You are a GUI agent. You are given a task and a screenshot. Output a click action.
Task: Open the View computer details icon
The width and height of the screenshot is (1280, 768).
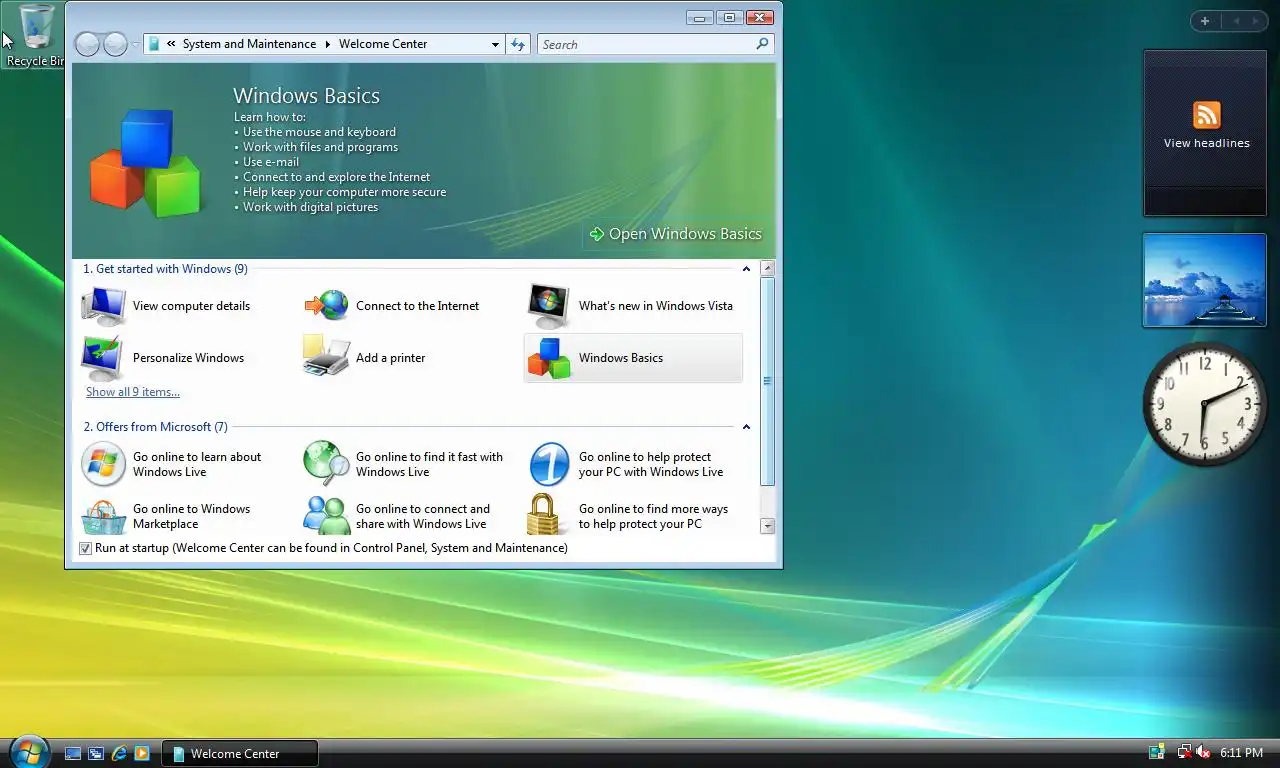(104, 306)
